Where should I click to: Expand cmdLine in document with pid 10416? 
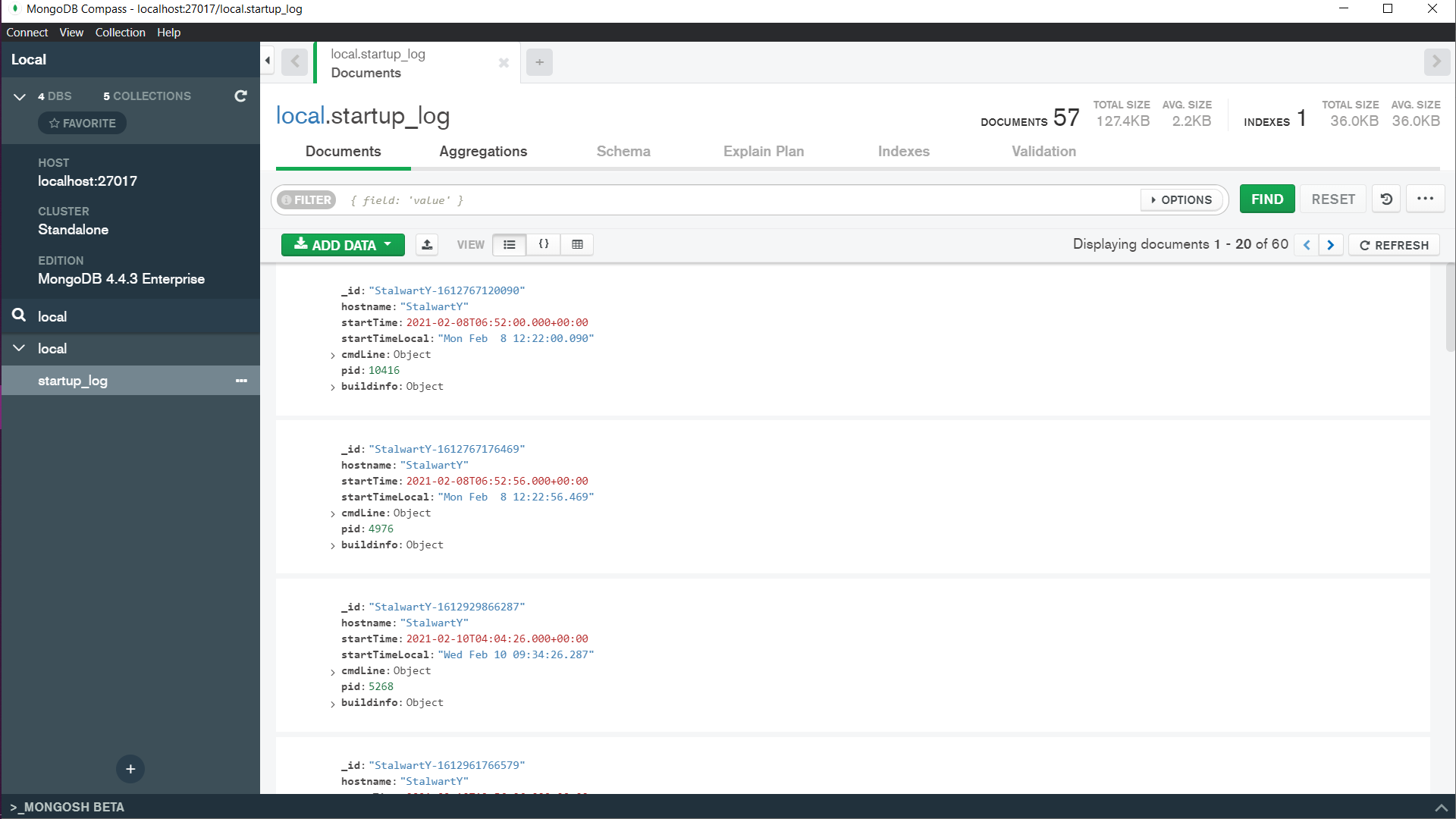333,356
